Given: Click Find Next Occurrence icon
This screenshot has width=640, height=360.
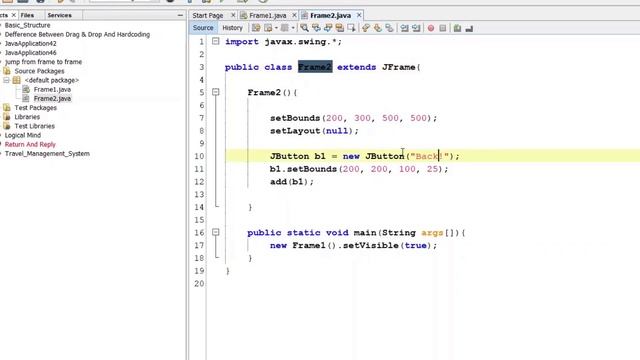Looking at the screenshot, I should click(328, 28).
